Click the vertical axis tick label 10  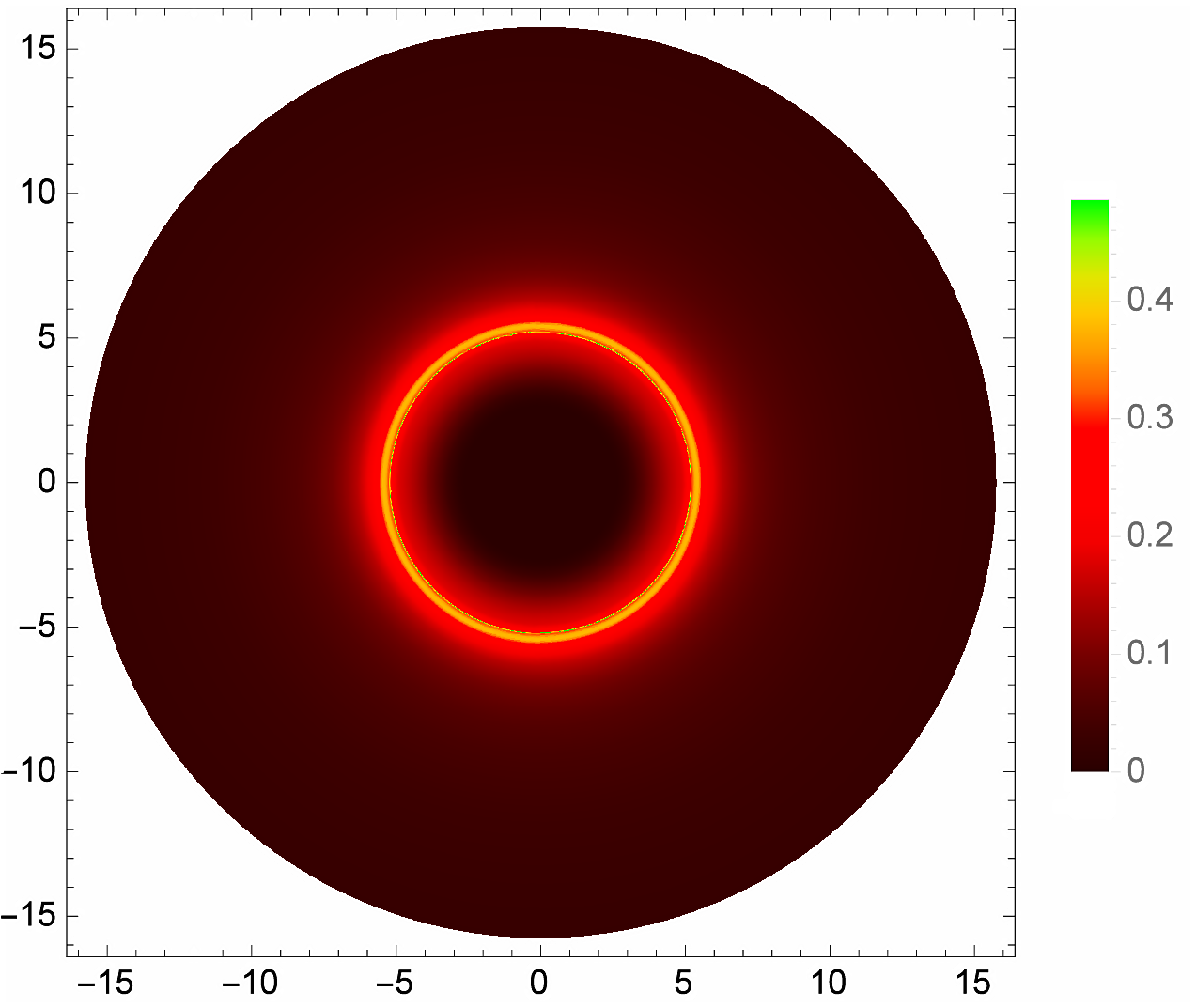tap(38, 194)
